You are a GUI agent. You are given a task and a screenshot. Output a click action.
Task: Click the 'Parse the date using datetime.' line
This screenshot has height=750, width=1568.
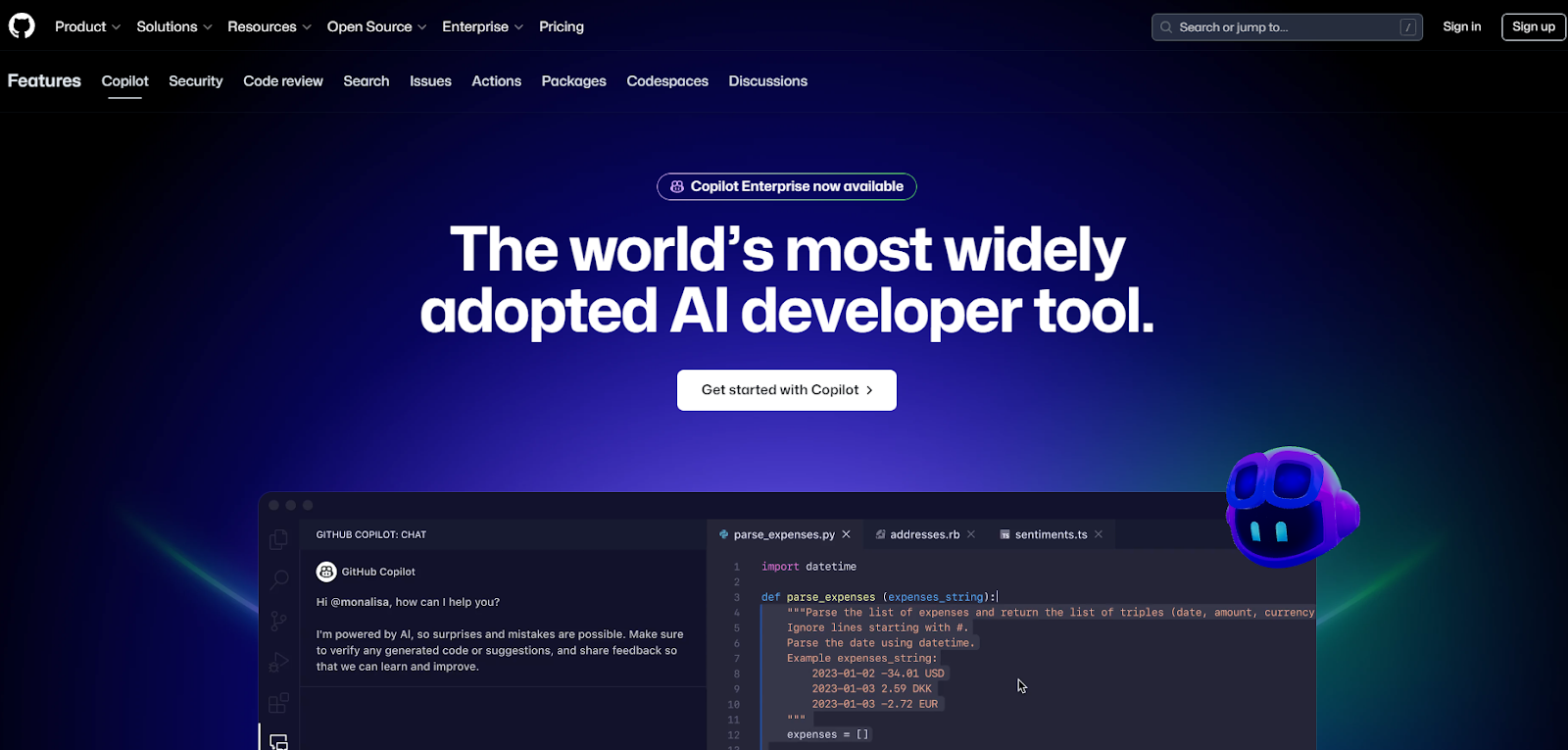coord(881,643)
